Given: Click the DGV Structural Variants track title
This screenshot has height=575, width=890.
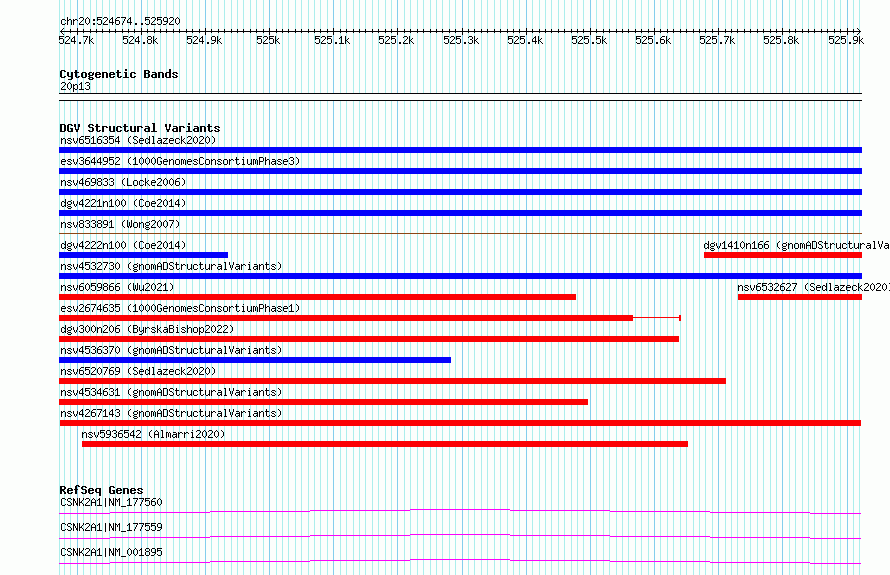Looking at the screenshot, I should click(140, 128).
